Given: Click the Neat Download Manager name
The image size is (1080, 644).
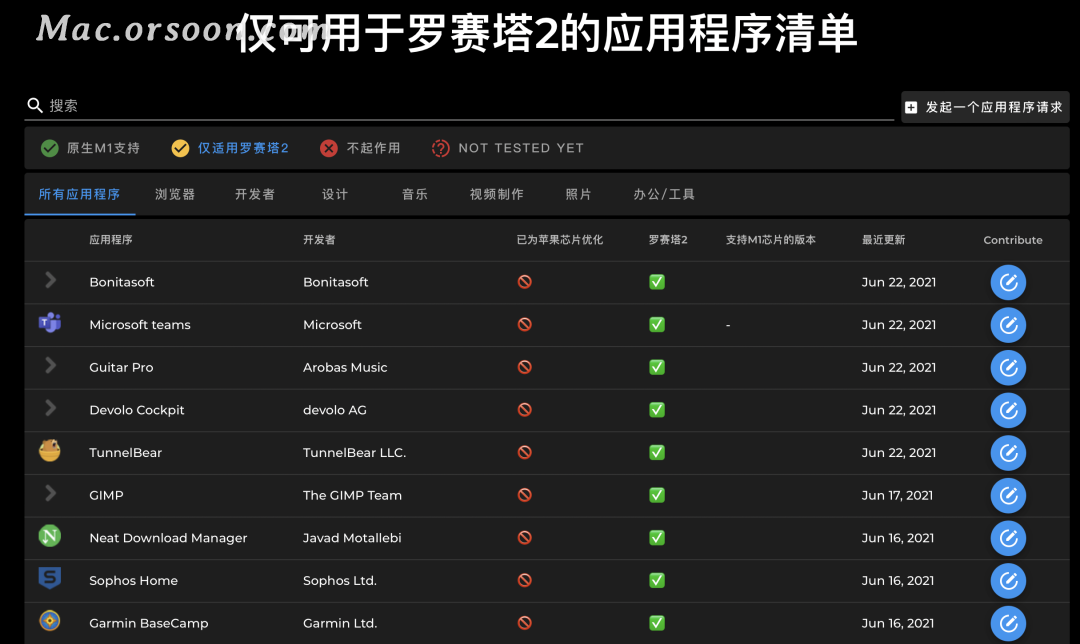Looking at the screenshot, I should [168, 538].
